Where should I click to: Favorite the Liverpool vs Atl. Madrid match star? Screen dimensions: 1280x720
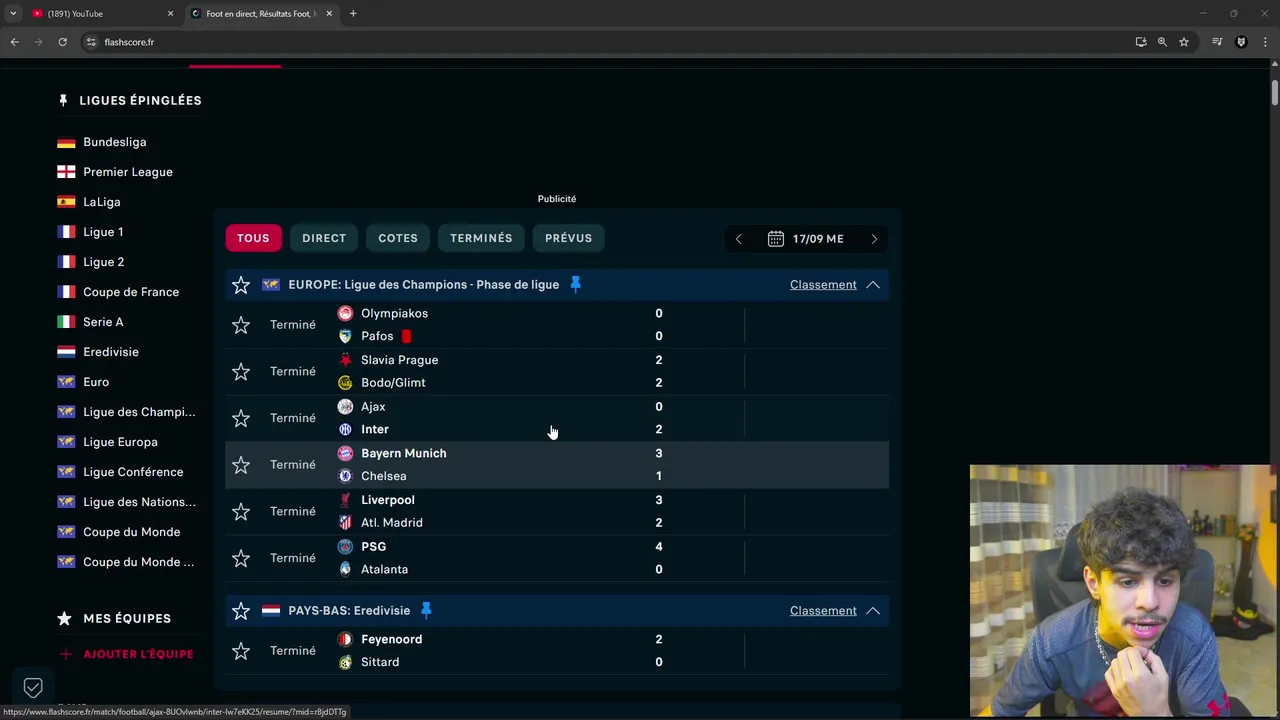coord(241,512)
